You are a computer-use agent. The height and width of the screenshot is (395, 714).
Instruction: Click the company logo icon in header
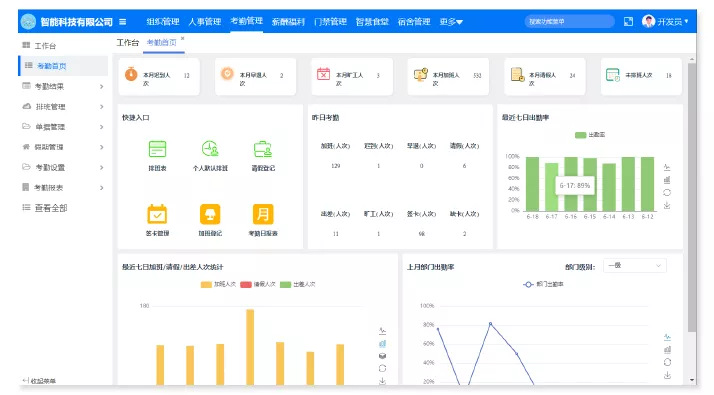tap(28, 21)
